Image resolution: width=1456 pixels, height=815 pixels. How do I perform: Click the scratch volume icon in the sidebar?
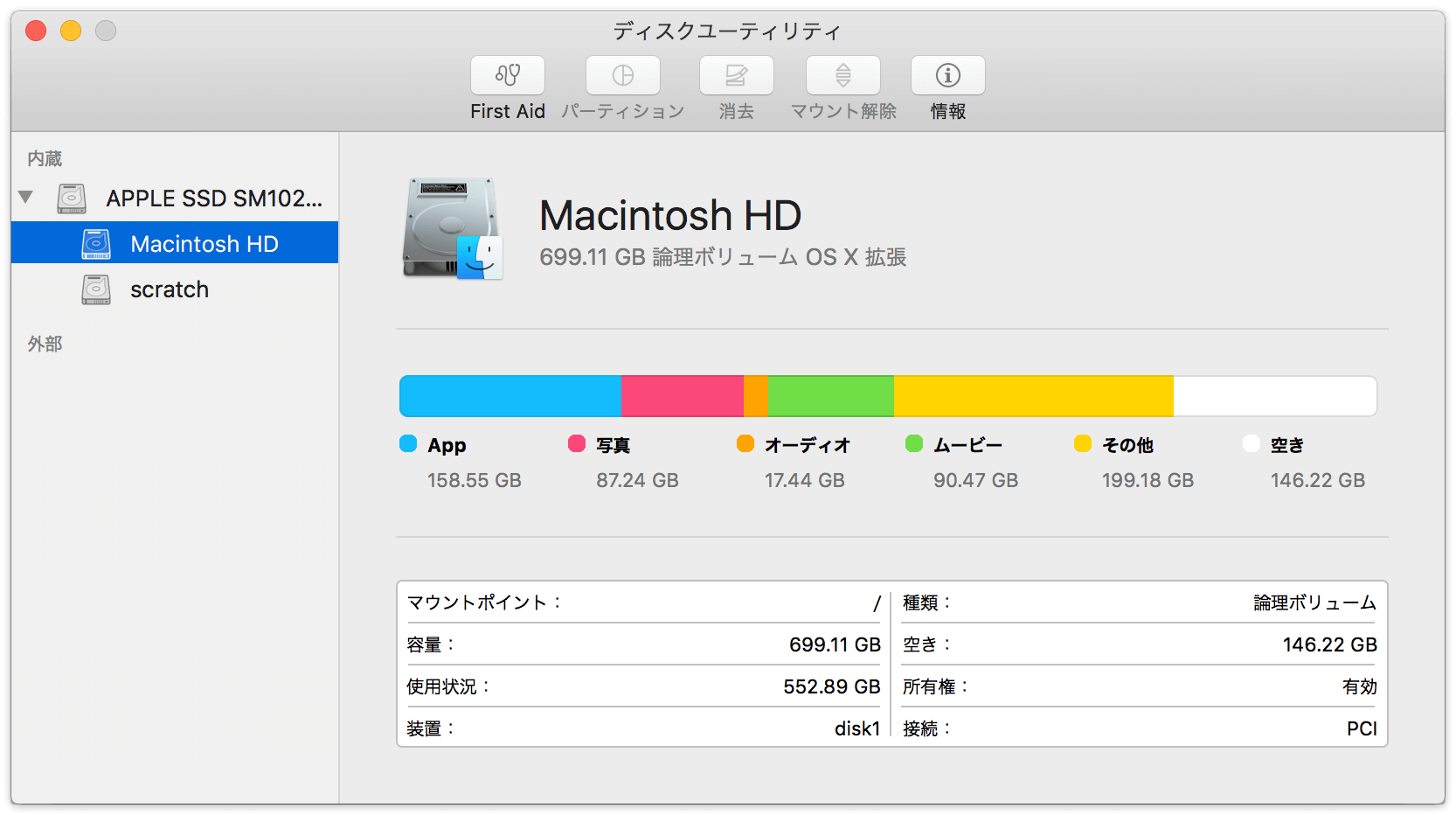pos(96,289)
